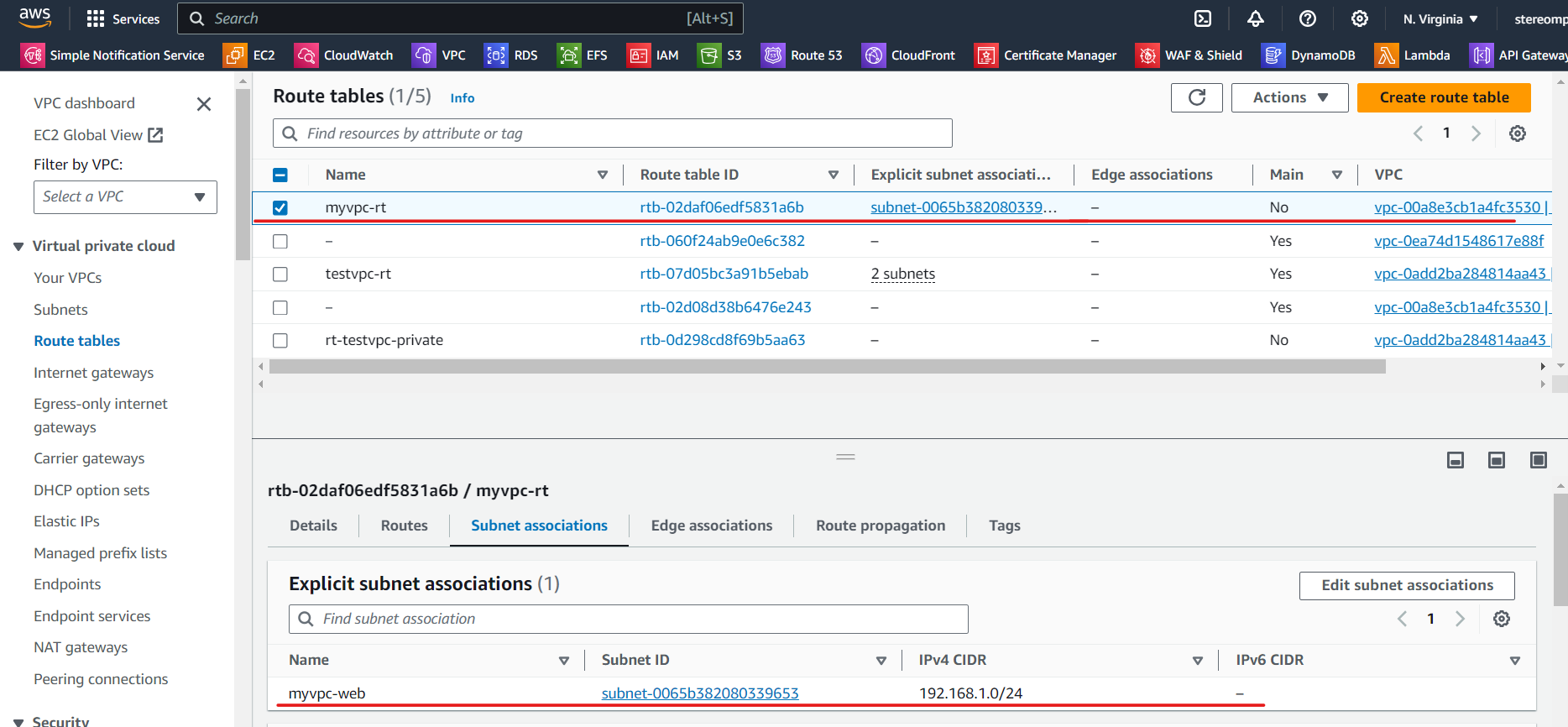This screenshot has width=1568, height=727.
Task: Check the rt-testvpc-private row checkbox
Action: (x=280, y=340)
